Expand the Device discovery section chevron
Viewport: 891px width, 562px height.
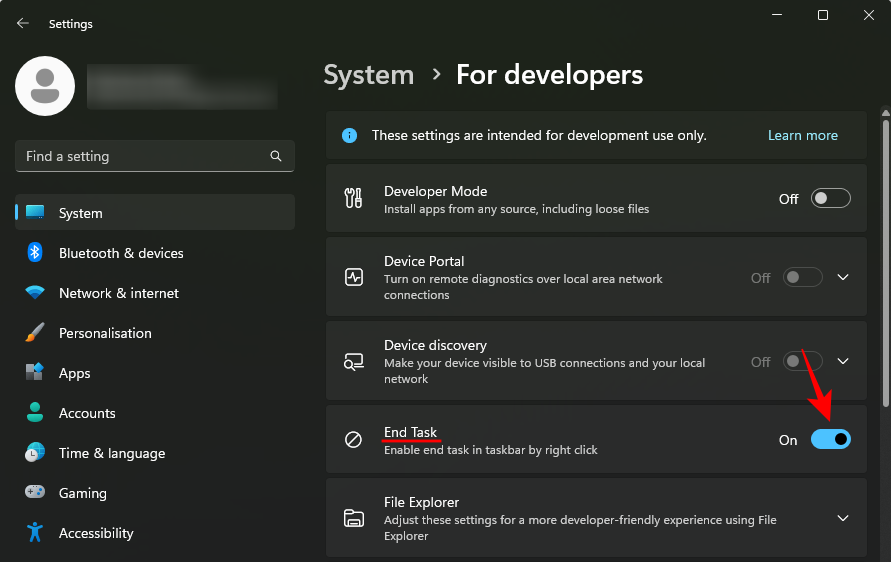point(843,362)
